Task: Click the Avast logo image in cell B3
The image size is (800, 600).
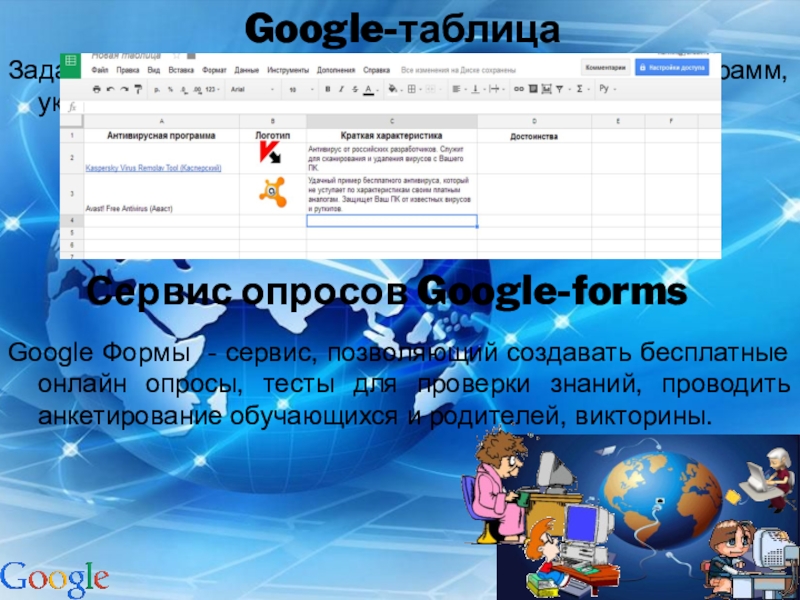Action: (272, 192)
